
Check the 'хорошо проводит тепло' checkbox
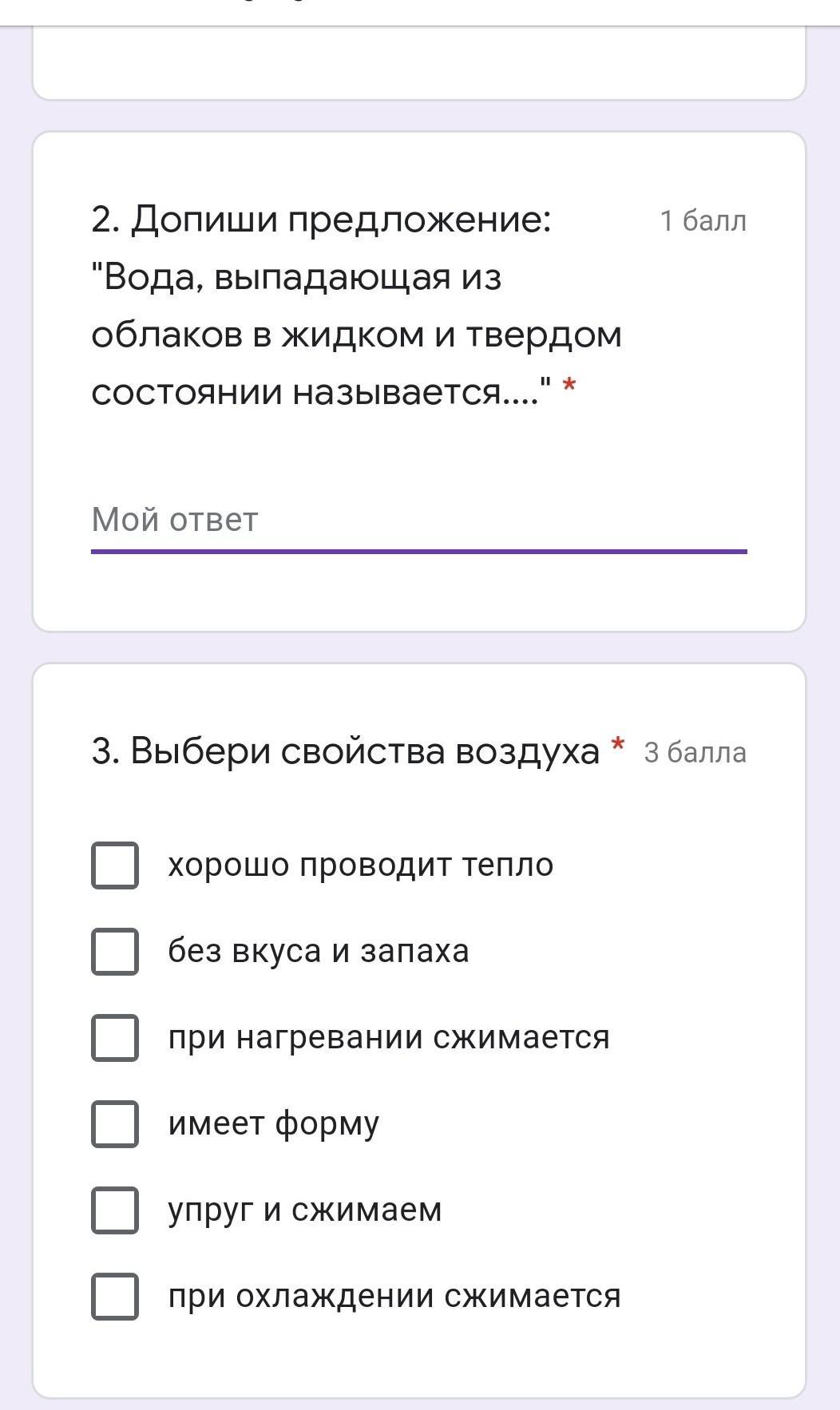[x=115, y=865]
